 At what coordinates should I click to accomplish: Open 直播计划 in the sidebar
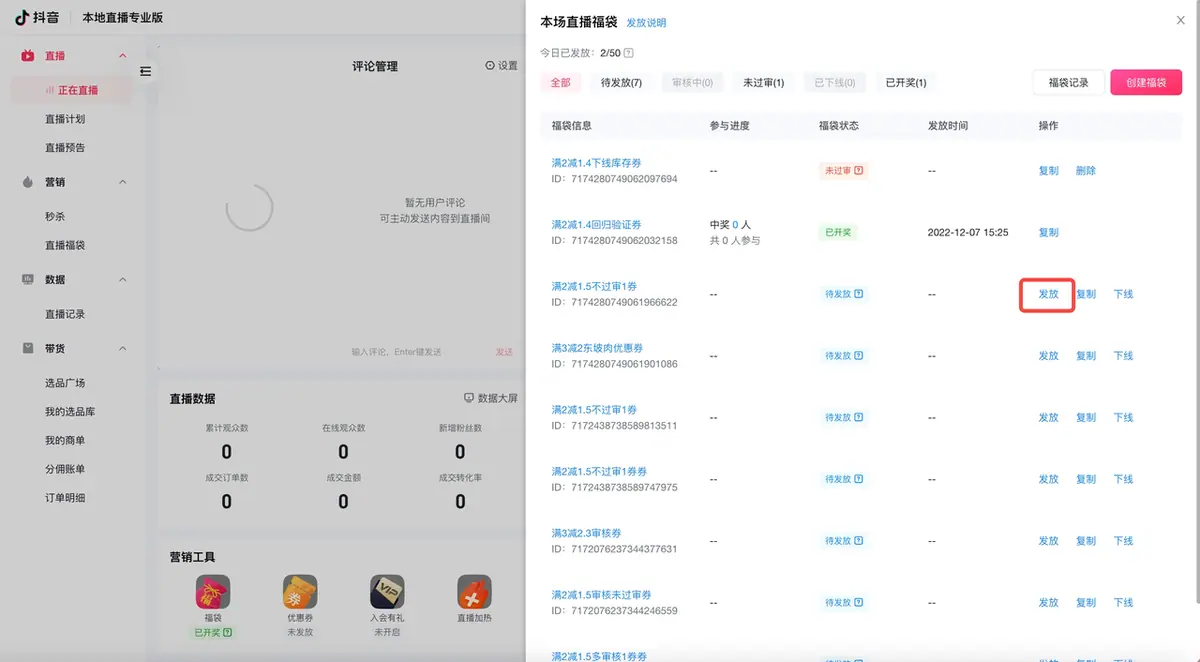pos(65,119)
